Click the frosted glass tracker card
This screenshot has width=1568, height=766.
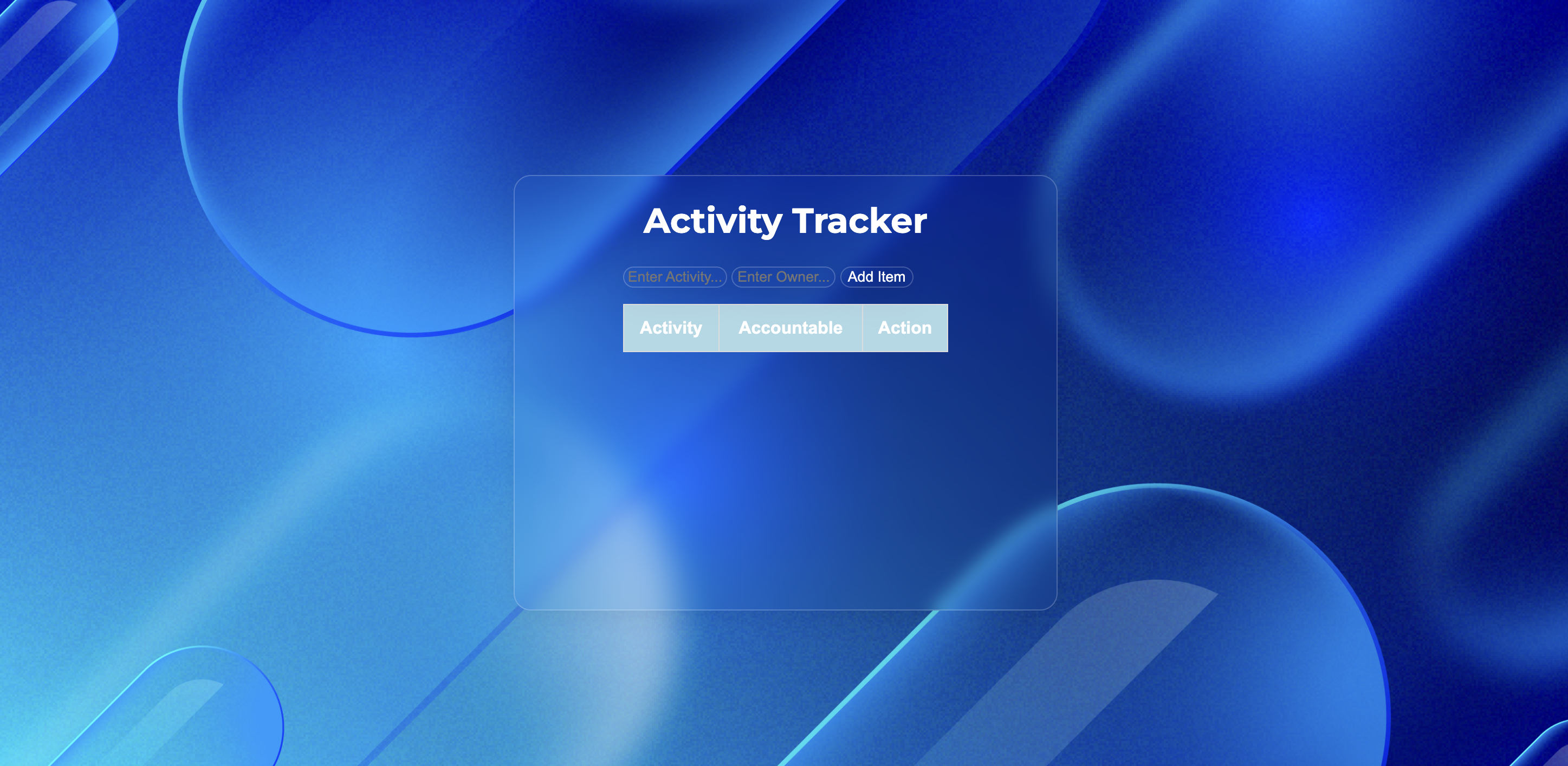click(785, 486)
